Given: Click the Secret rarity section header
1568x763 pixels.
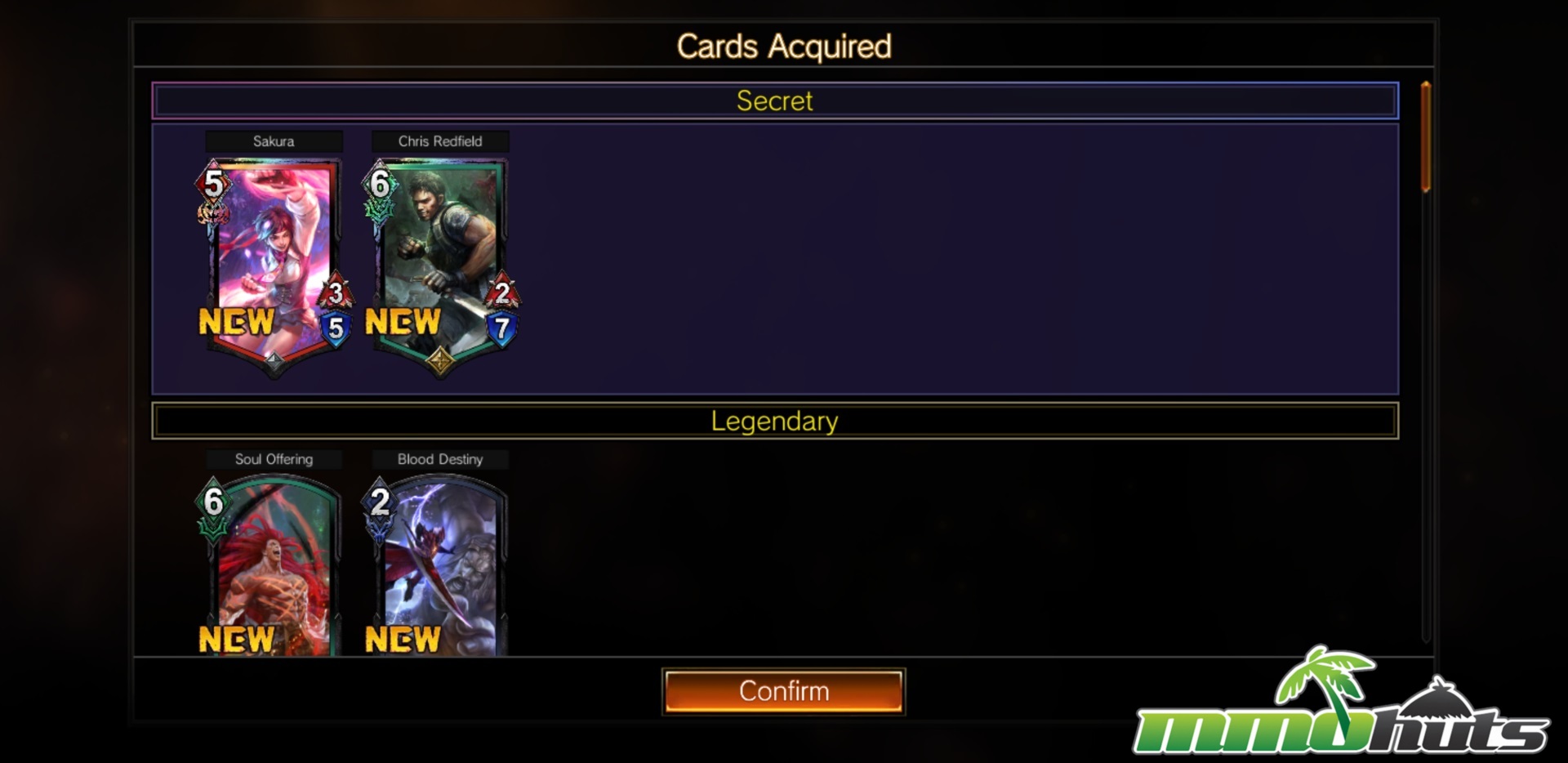Looking at the screenshot, I should point(775,100).
